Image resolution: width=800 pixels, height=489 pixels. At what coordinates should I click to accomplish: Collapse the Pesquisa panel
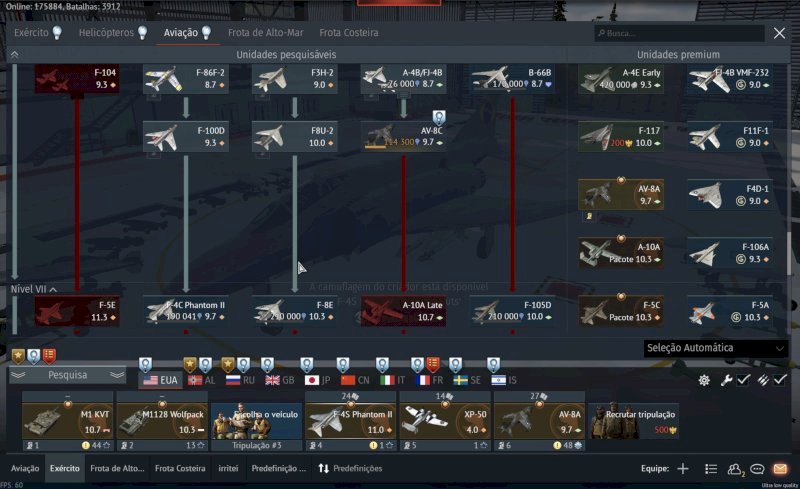point(67,375)
